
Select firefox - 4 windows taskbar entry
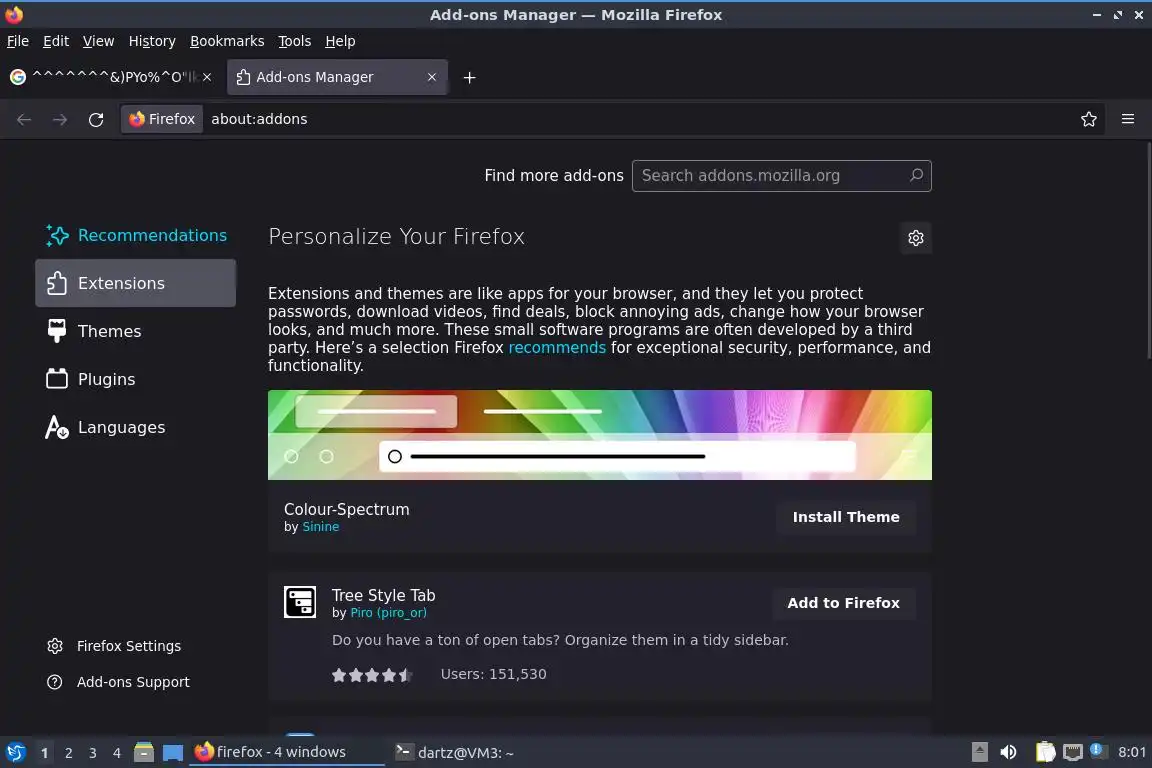(x=287, y=752)
